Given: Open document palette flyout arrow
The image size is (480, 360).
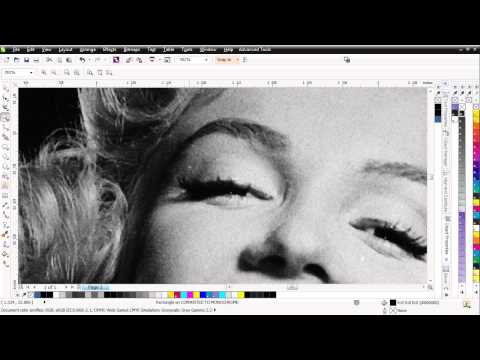Looking at the screenshot, I should pyautogui.click(x=17, y=295).
